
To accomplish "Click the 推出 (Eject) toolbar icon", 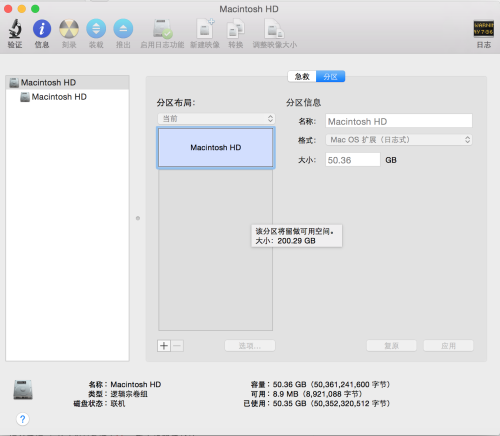I will tap(123, 29).
